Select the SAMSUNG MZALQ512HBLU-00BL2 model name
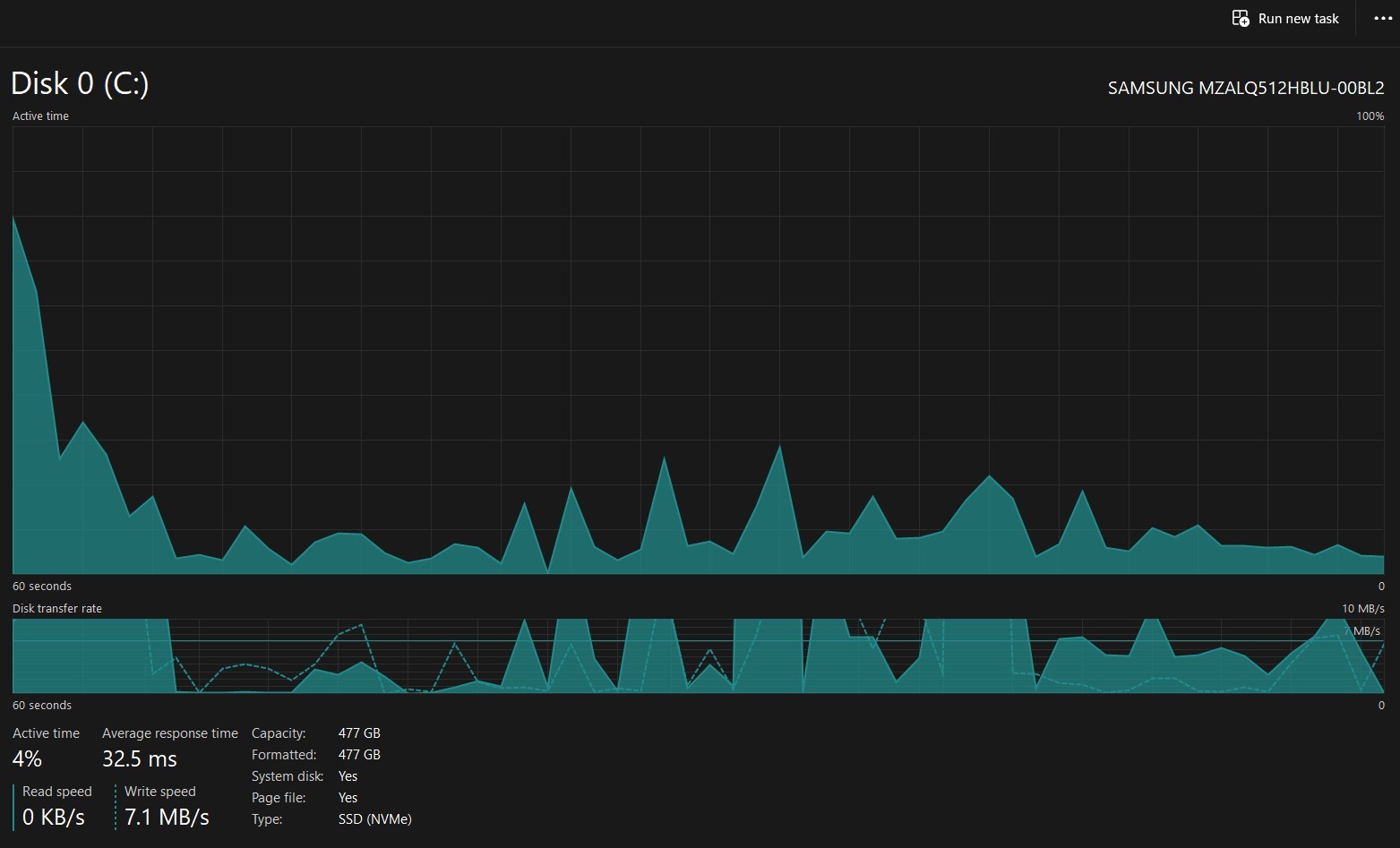 tap(1246, 88)
